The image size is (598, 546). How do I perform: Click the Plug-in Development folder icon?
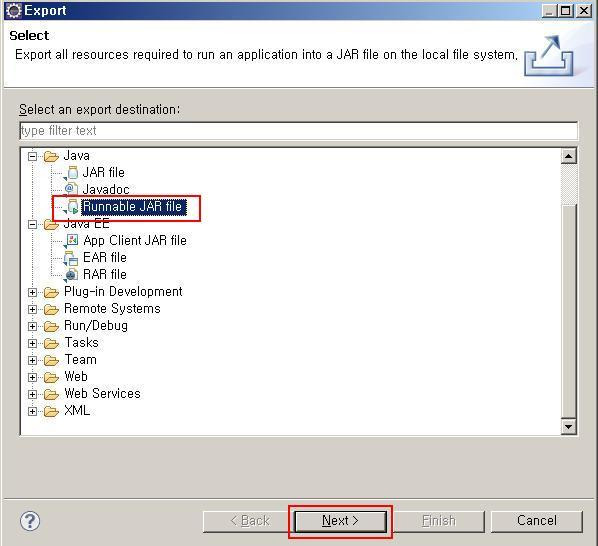(51, 292)
